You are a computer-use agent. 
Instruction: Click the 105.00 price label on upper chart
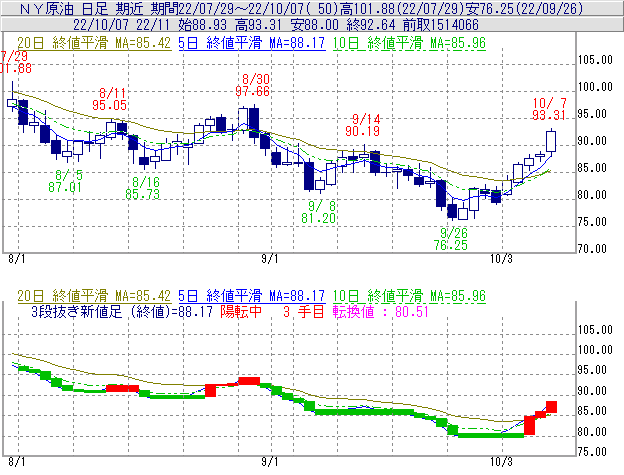click(595, 60)
